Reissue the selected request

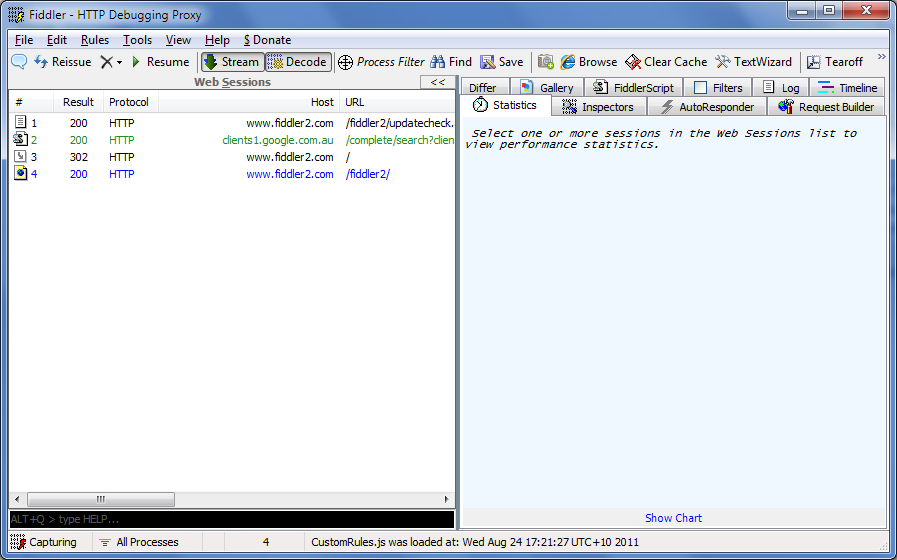pyautogui.click(x=62, y=62)
